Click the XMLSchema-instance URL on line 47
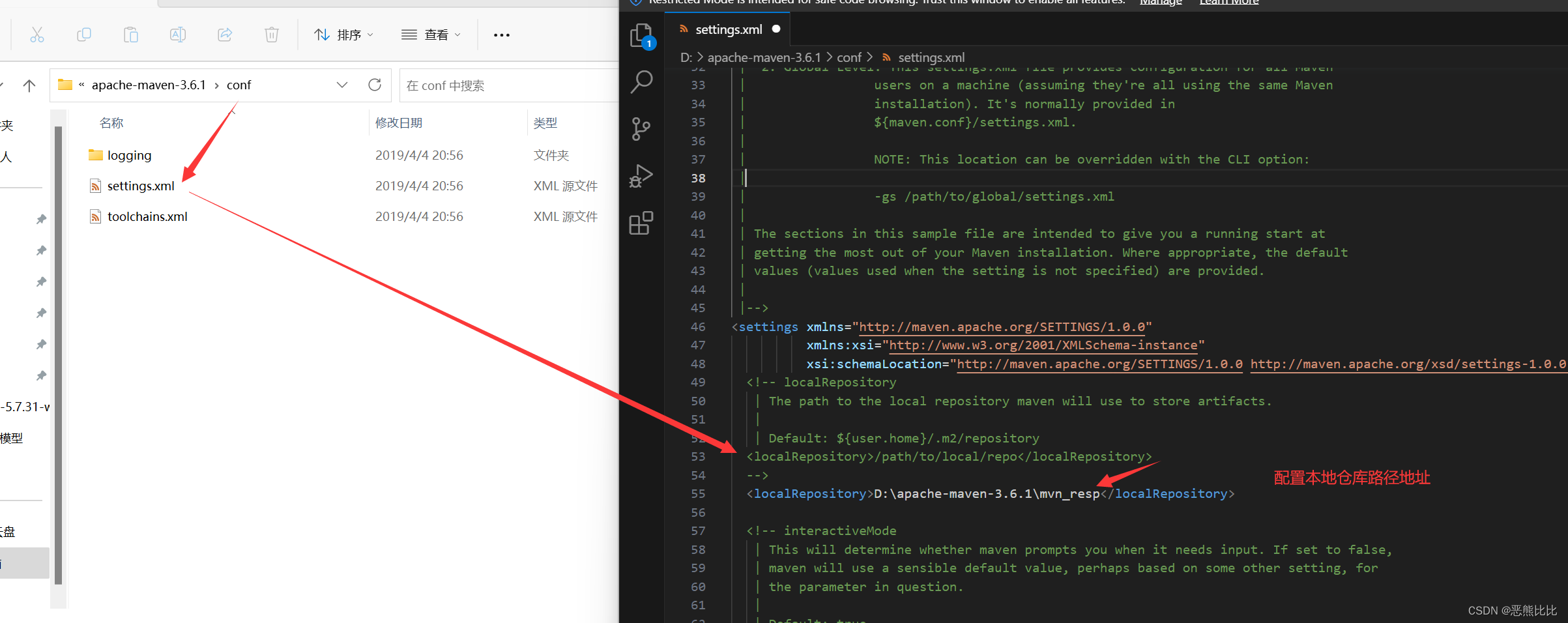The image size is (1568, 623). click(x=1043, y=345)
